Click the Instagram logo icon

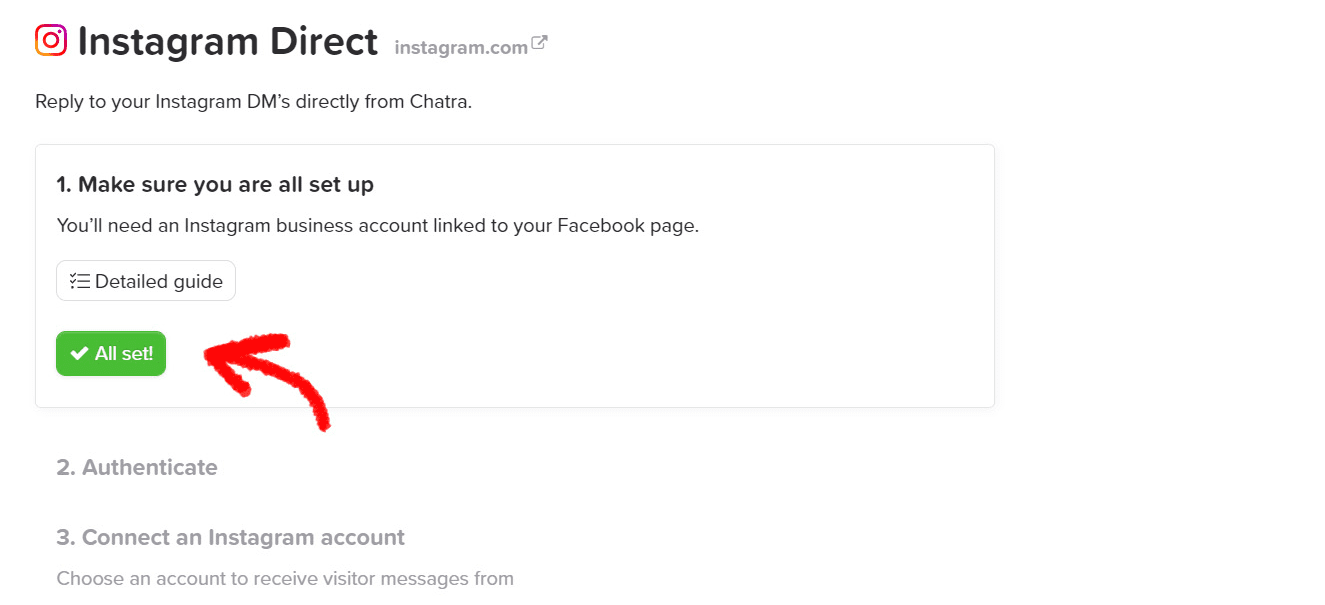[51, 40]
